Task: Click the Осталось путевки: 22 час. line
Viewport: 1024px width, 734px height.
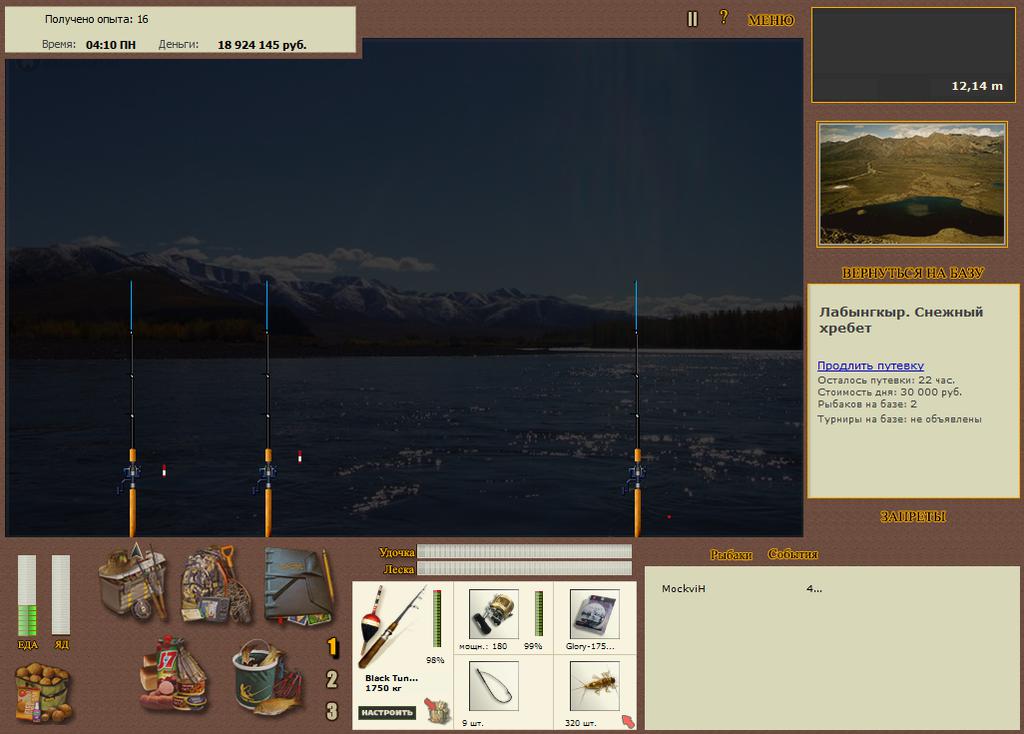Action: click(x=886, y=380)
